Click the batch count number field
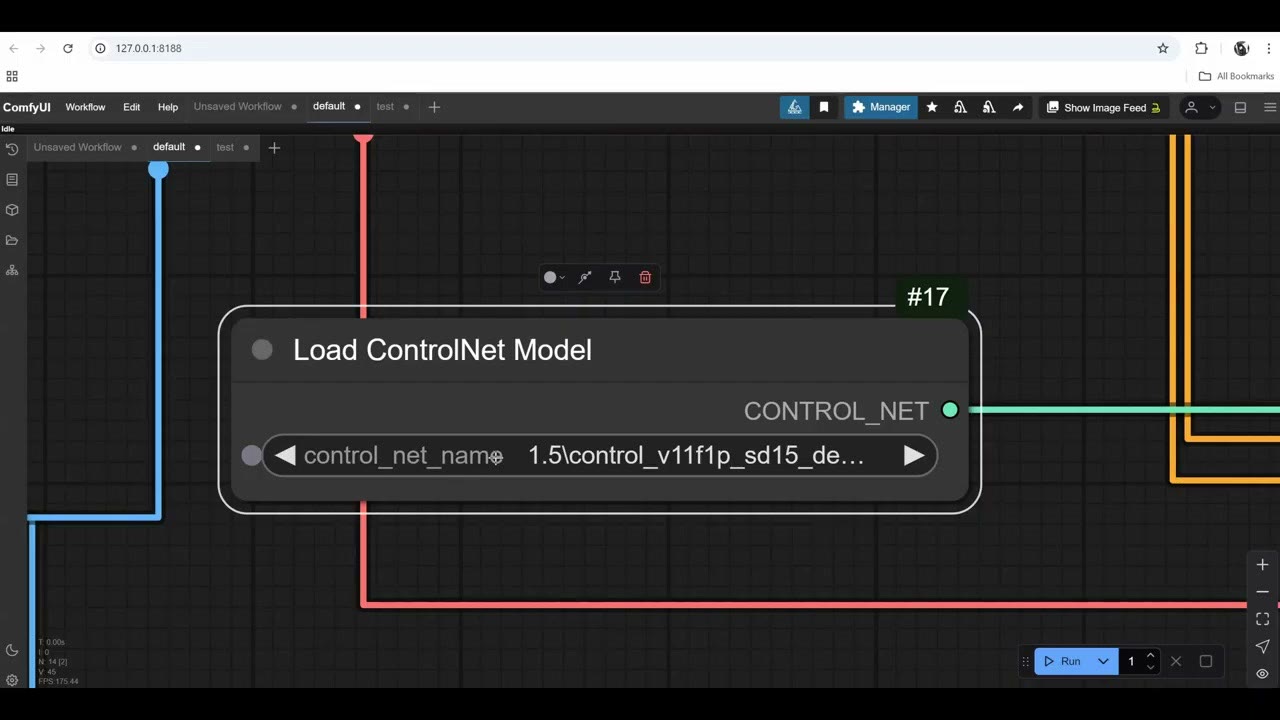Viewport: 1280px width, 720px height. click(1131, 661)
